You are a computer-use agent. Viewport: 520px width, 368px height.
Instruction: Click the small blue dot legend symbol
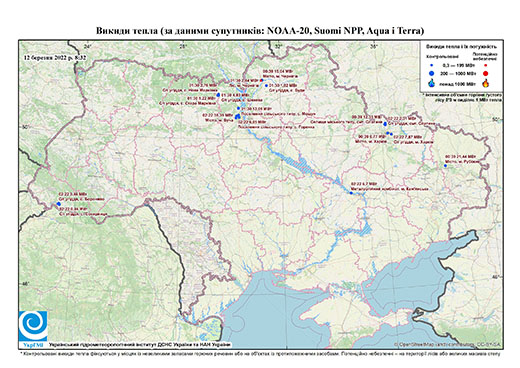431,65
